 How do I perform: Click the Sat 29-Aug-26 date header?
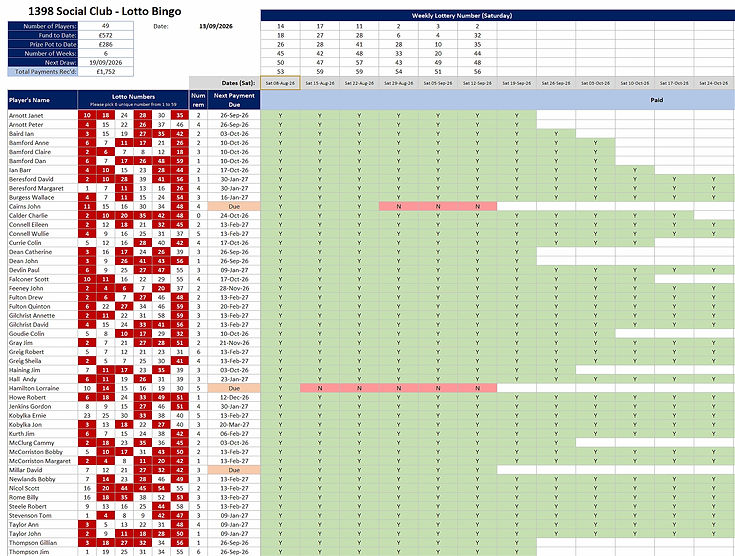point(398,83)
